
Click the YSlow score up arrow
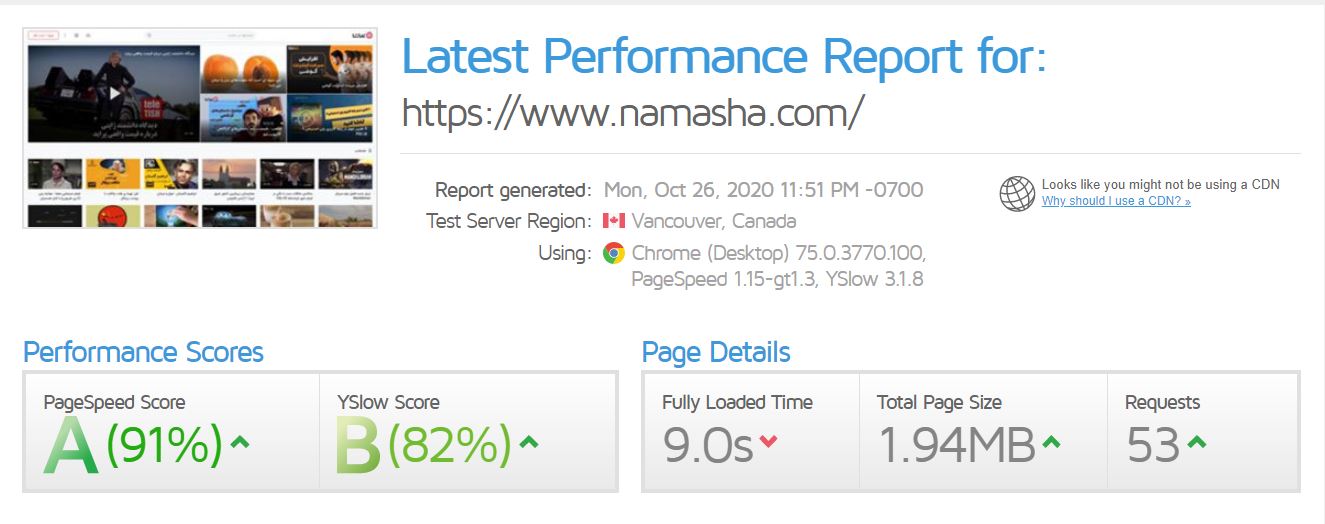[529, 442]
